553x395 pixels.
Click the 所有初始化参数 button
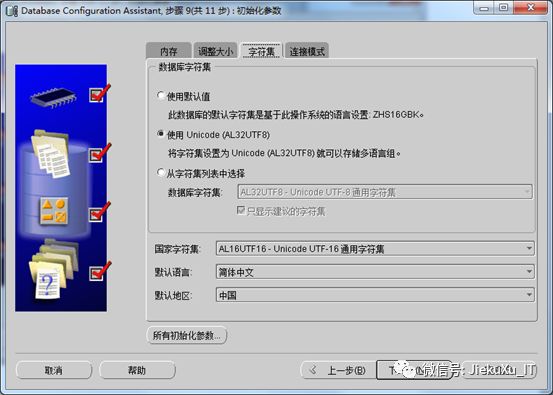point(187,335)
